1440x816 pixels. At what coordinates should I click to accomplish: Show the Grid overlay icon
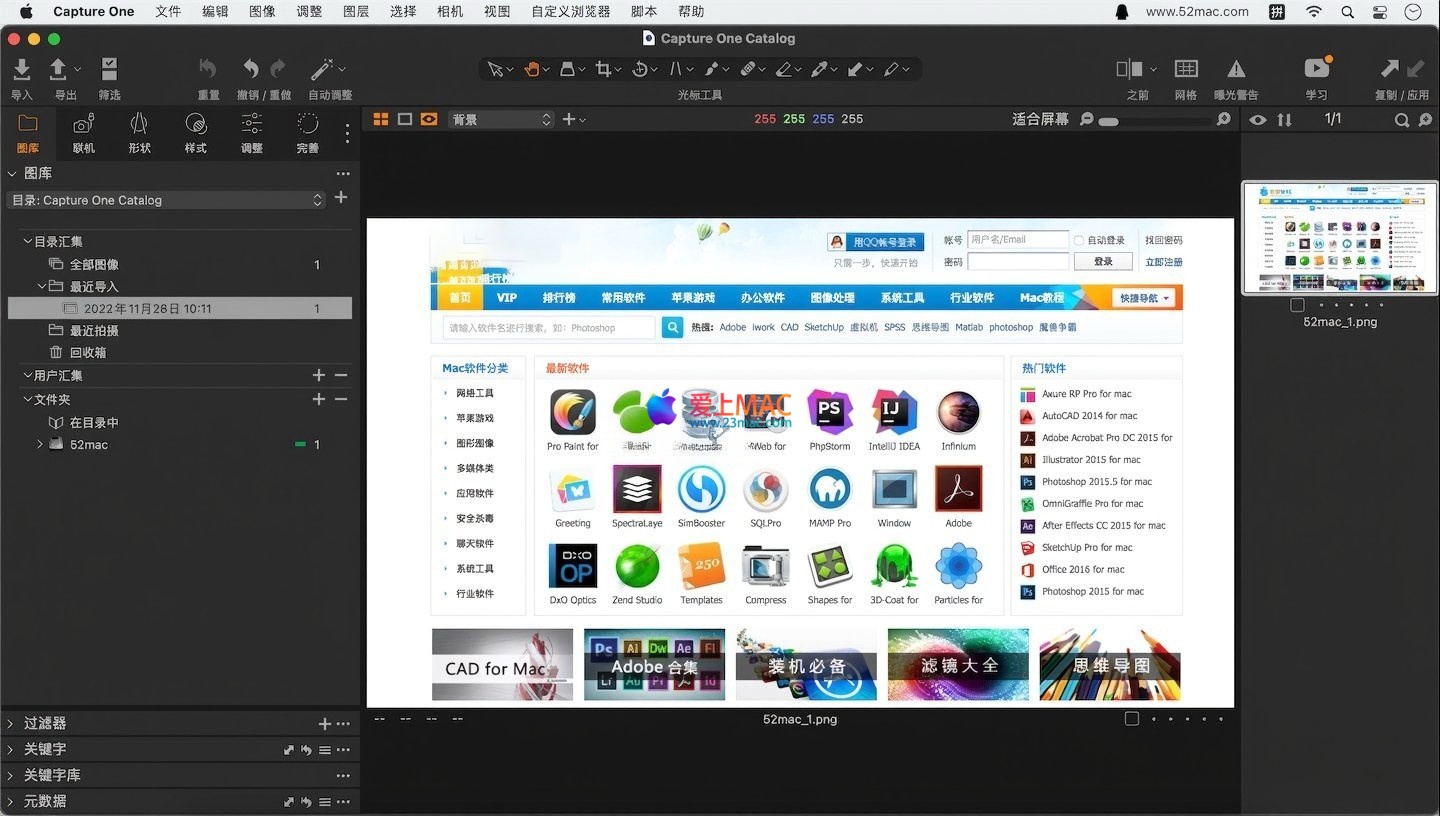(x=1186, y=69)
